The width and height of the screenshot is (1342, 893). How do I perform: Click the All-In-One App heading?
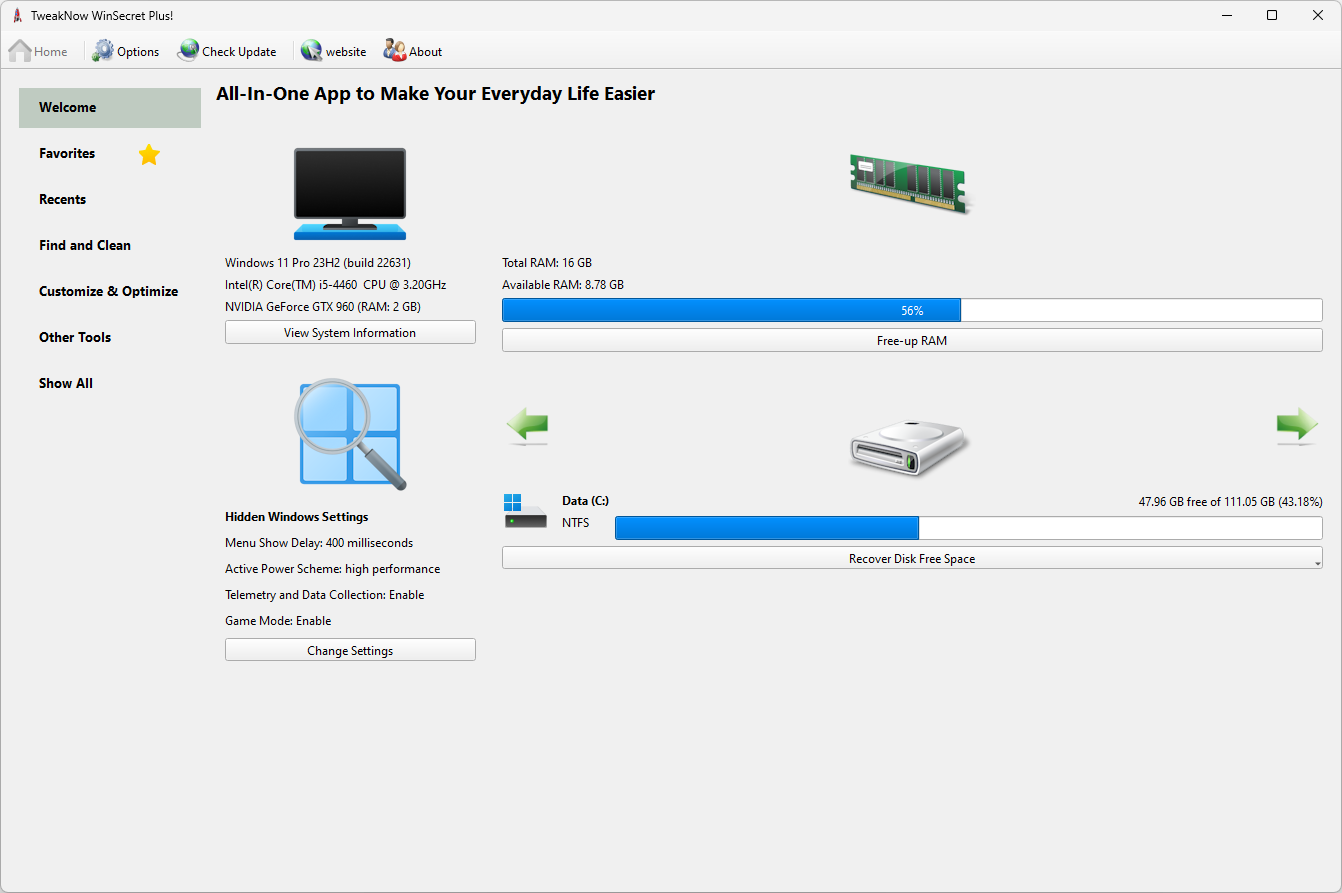click(436, 94)
